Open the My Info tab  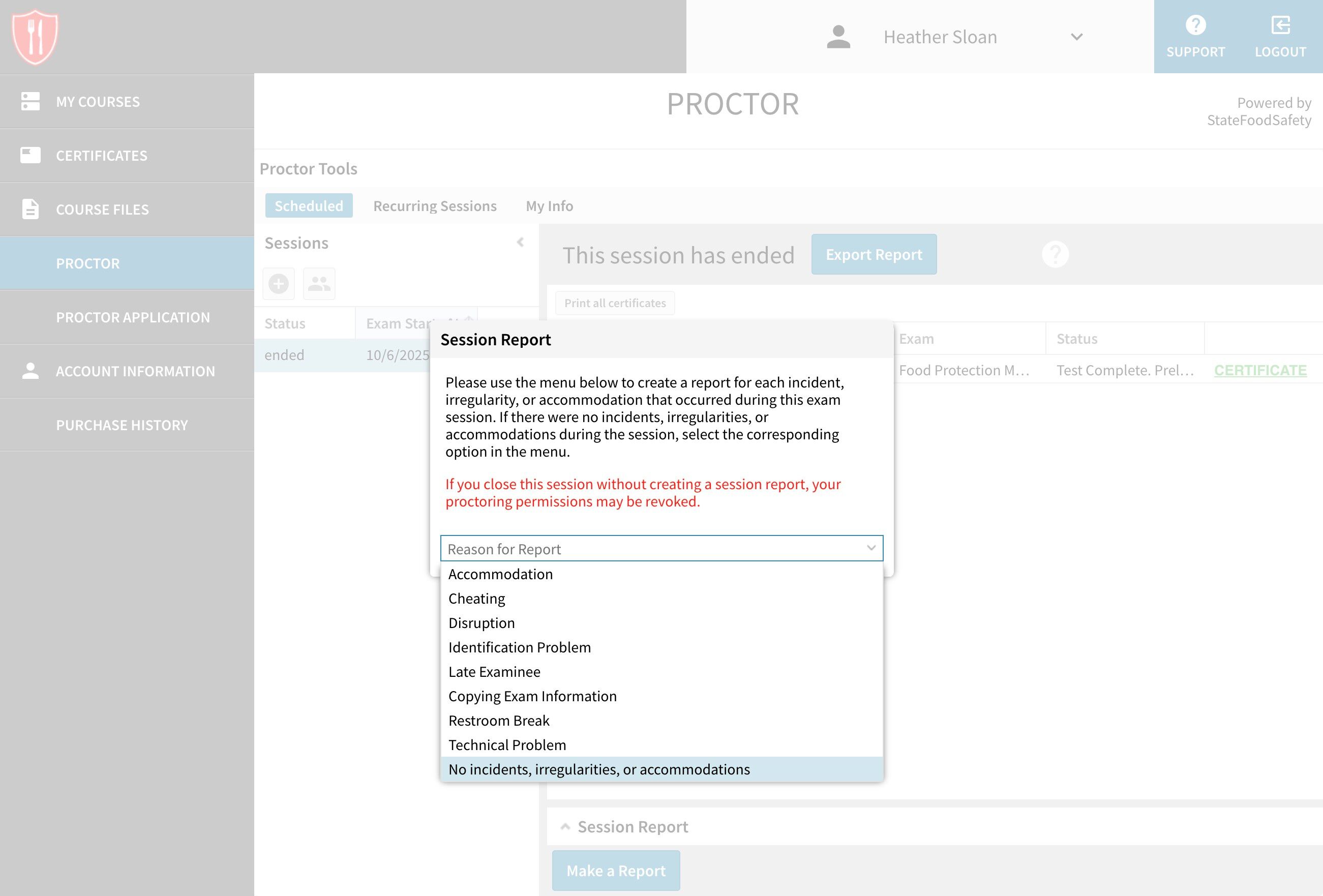[x=549, y=205]
